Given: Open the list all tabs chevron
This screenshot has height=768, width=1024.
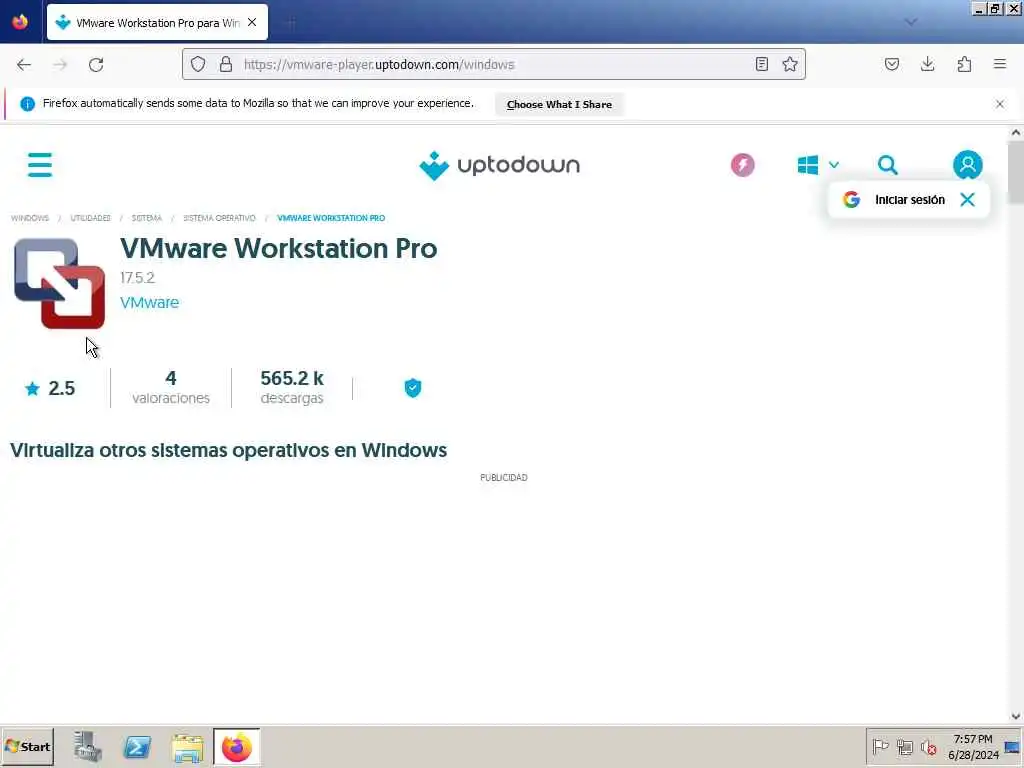Looking at the screenshot, I should [x=910, y=23].
